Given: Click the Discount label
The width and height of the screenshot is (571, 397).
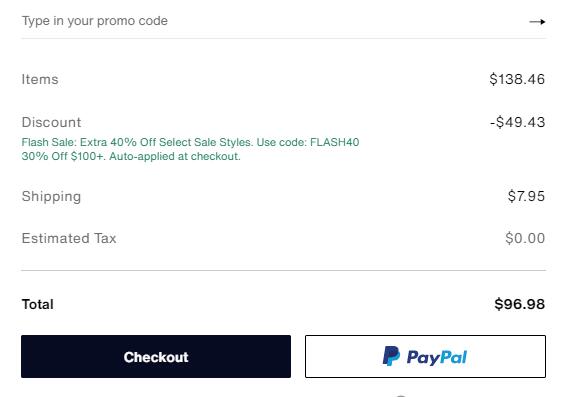Looking at the screenshot, I should click(x=51, y=122).
